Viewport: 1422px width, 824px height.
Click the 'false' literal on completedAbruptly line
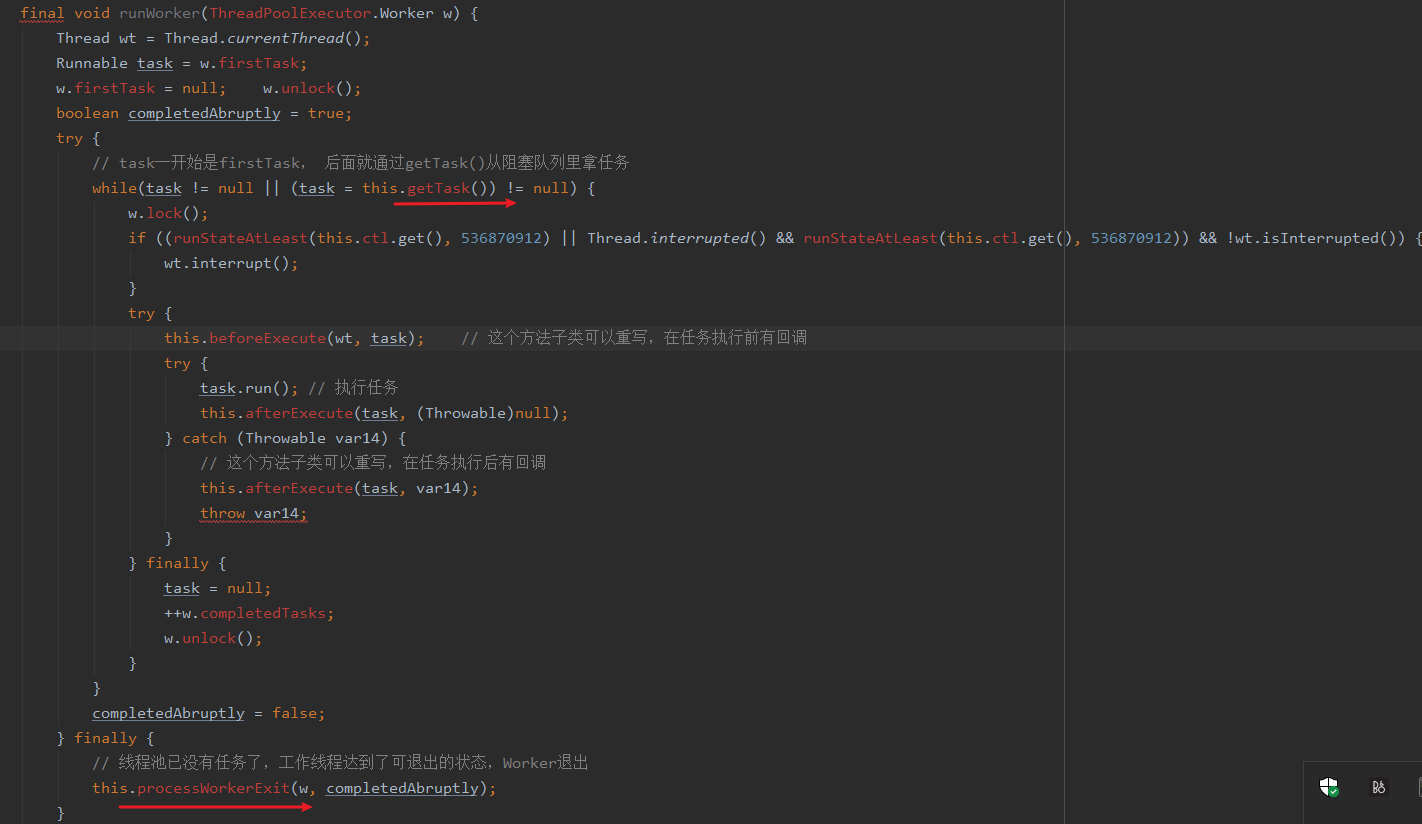point(294,713)
